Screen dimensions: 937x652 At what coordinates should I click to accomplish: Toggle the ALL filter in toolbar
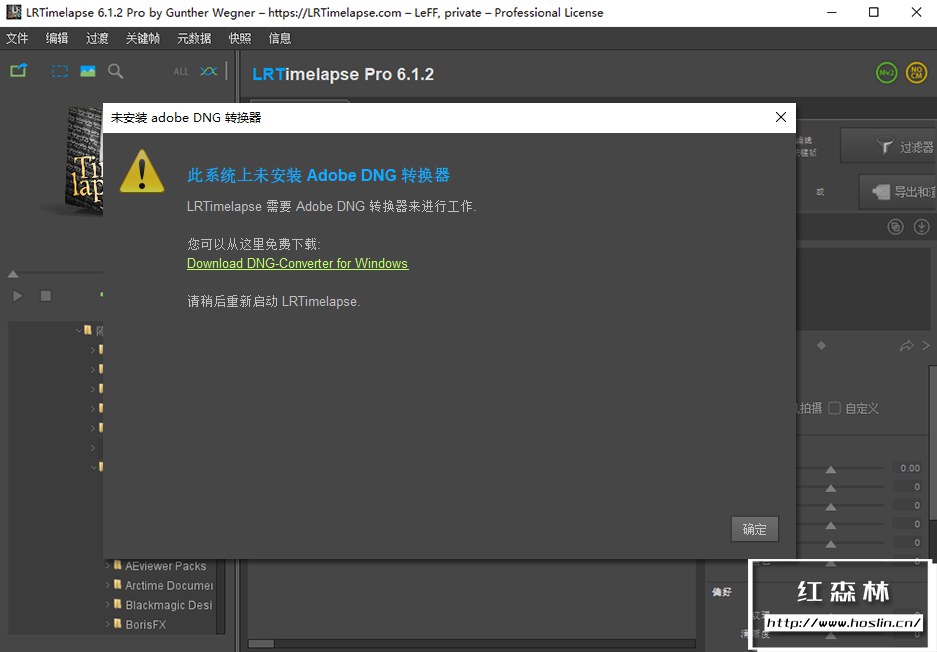click(x=181, y=72)
